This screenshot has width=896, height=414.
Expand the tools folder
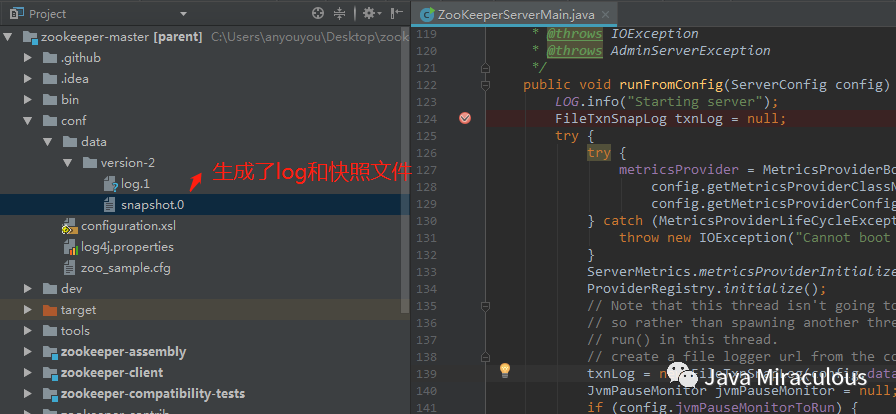[27, 331]
